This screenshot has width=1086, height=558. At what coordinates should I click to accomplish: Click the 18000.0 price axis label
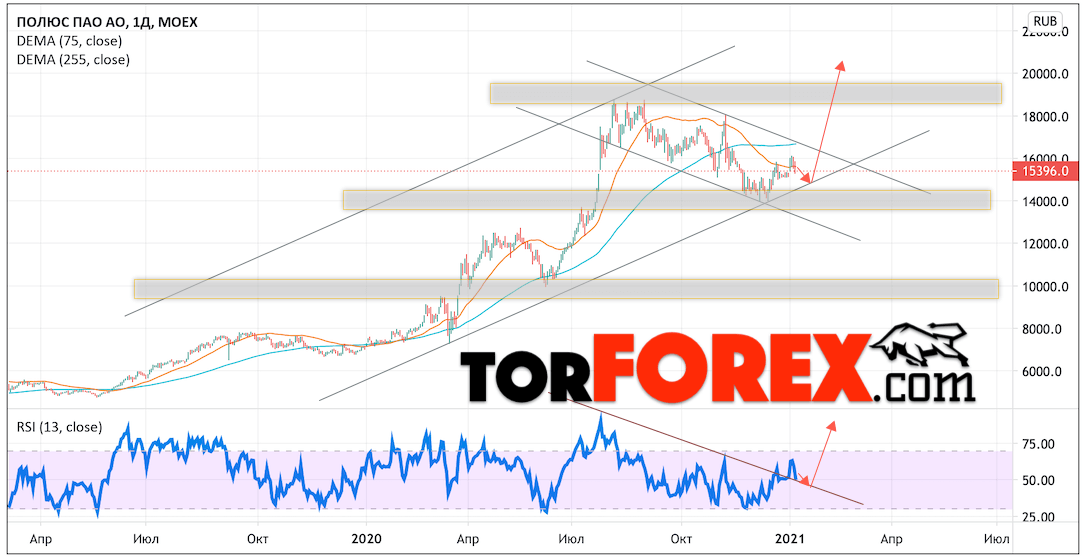[1047, 116]
